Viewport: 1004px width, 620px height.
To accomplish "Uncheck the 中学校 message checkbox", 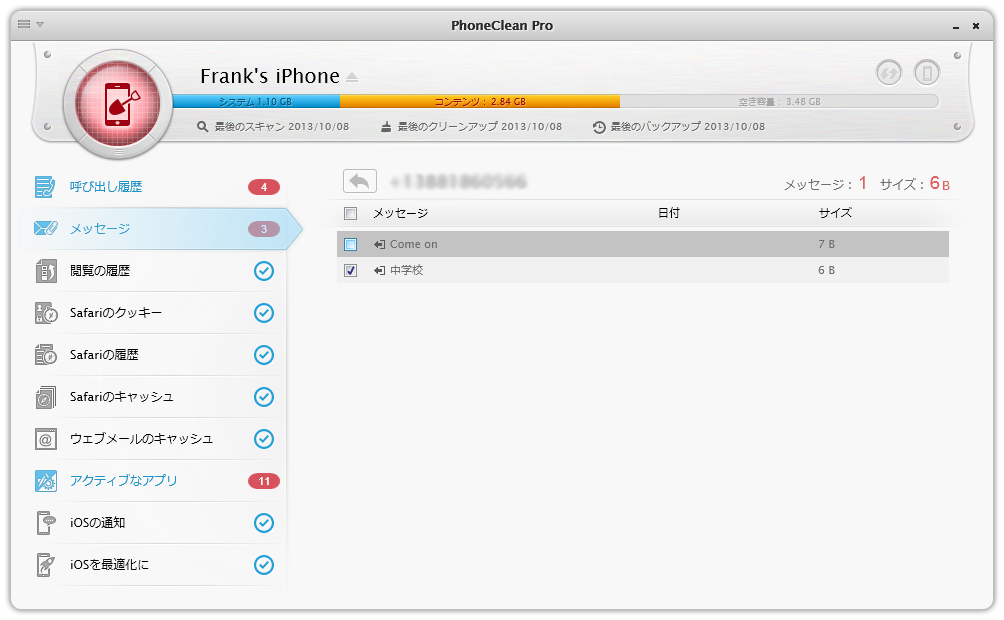I will [x=350, y=270].
